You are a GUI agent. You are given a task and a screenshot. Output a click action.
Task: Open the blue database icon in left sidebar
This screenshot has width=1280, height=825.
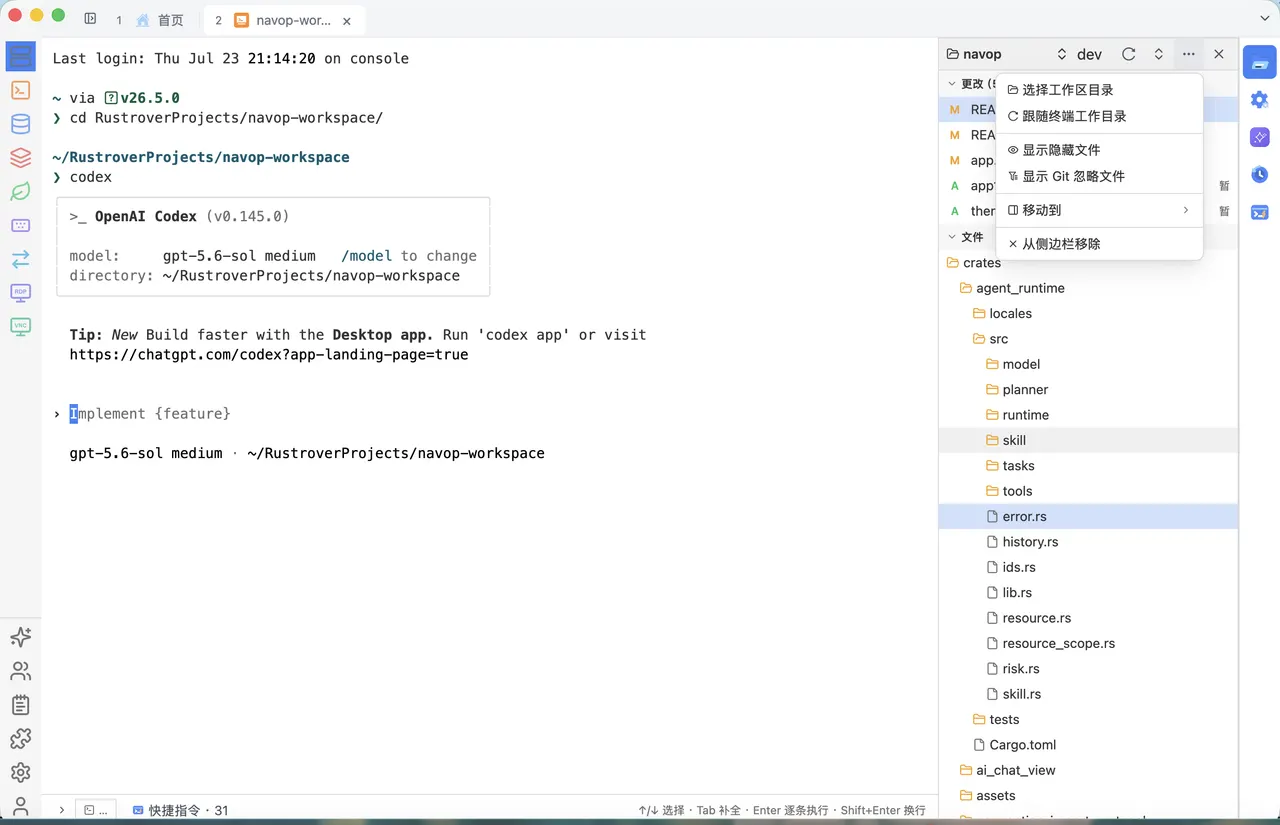coord(21,124)
